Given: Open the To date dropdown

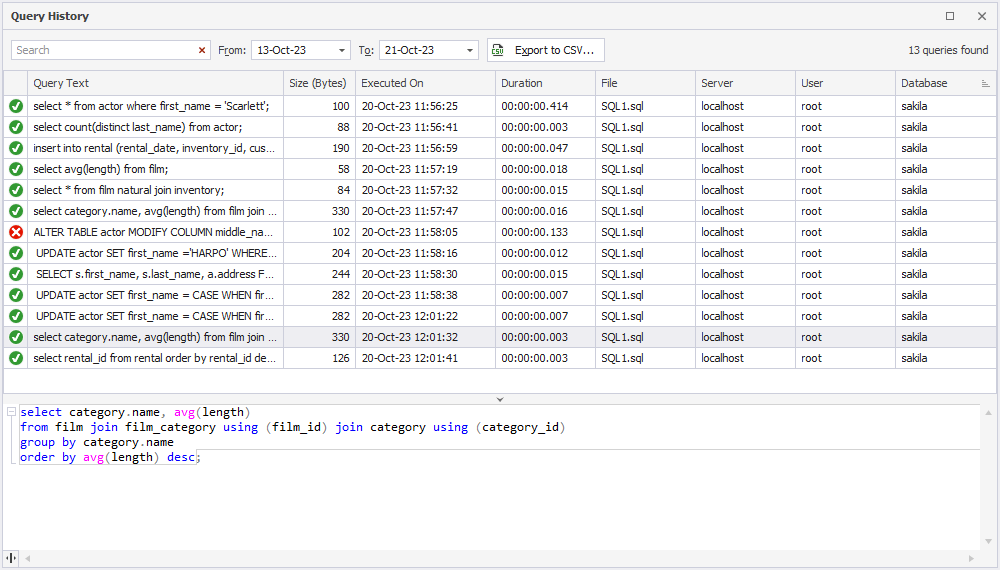Looking at the screenshot, I should point(470,50).
